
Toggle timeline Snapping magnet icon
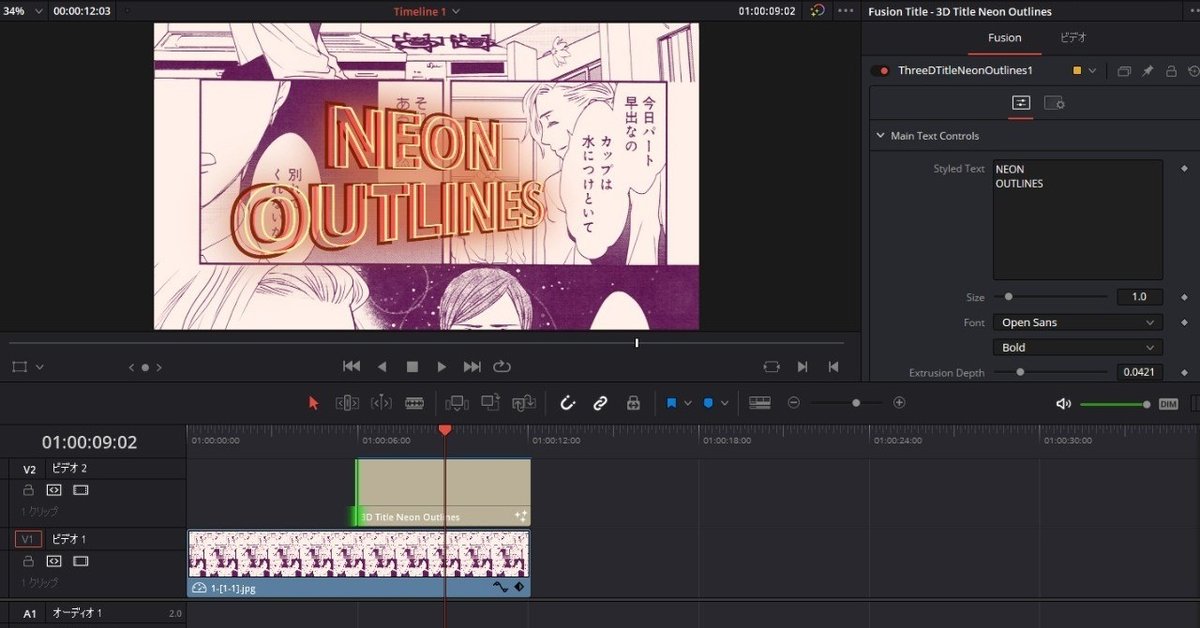coord(567,403)
